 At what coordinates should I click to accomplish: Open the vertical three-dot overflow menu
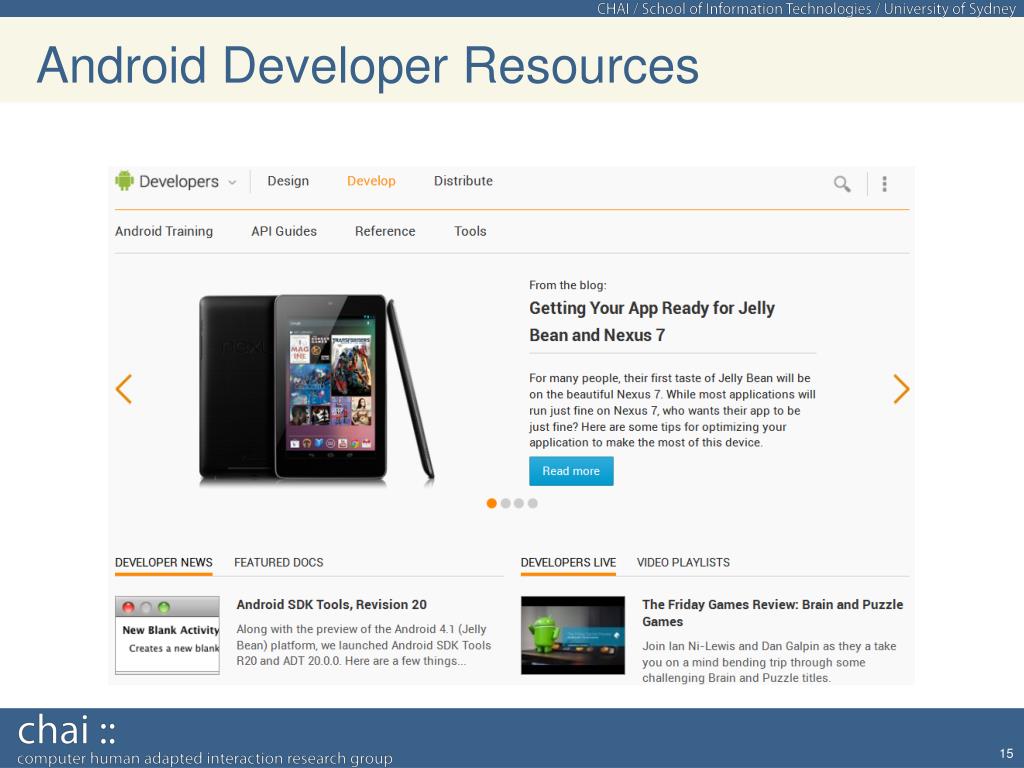click(884, 184)
